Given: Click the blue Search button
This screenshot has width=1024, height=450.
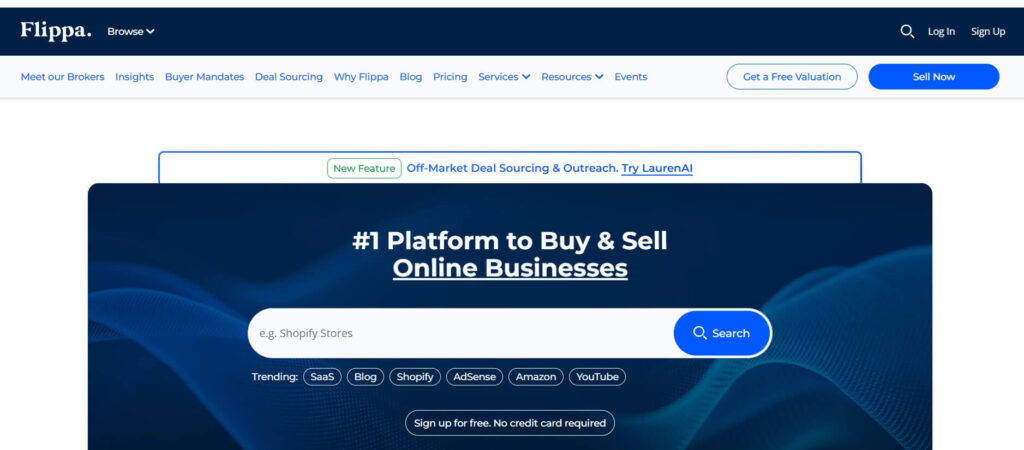Looking at the screenshot, I should (x=721, y=333).
